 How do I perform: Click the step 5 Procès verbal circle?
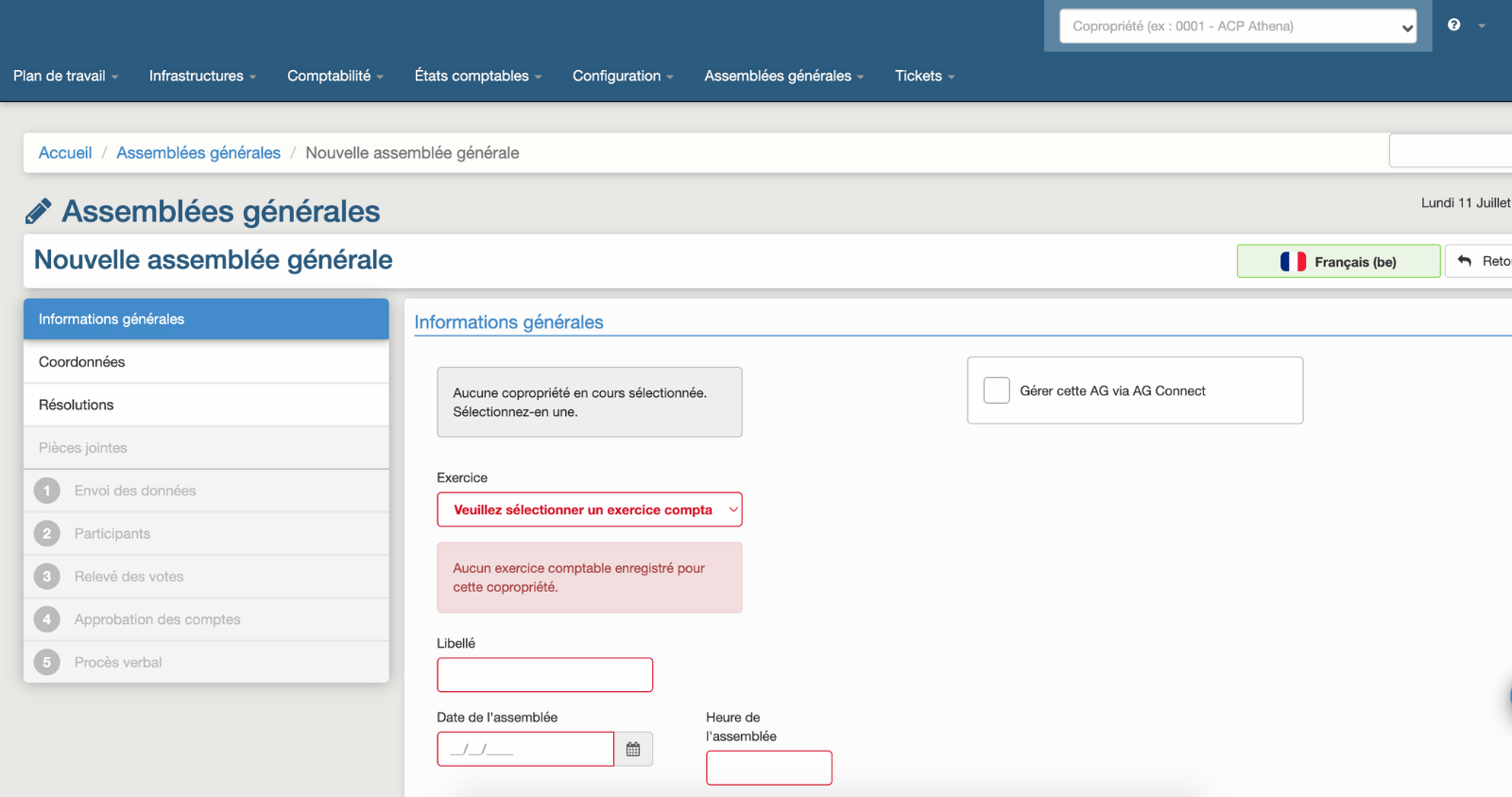click(x=46, y=663)
